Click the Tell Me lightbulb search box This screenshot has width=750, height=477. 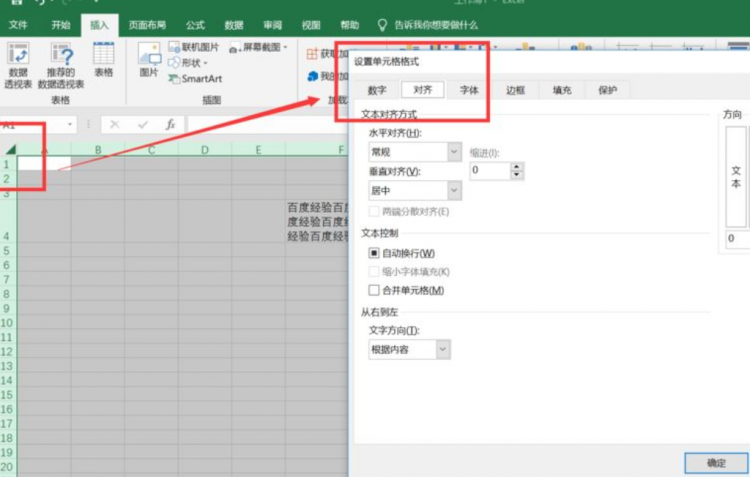(x=429, y=25)
